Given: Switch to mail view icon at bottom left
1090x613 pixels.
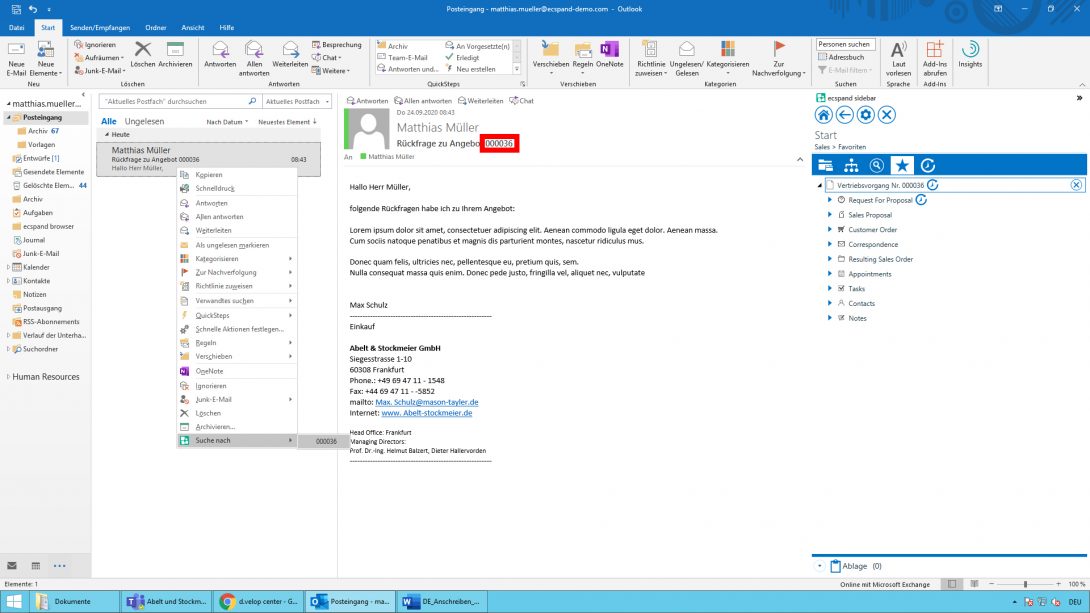Looking at the screenshot, I should pyautogui.click(x=12, y=566).
